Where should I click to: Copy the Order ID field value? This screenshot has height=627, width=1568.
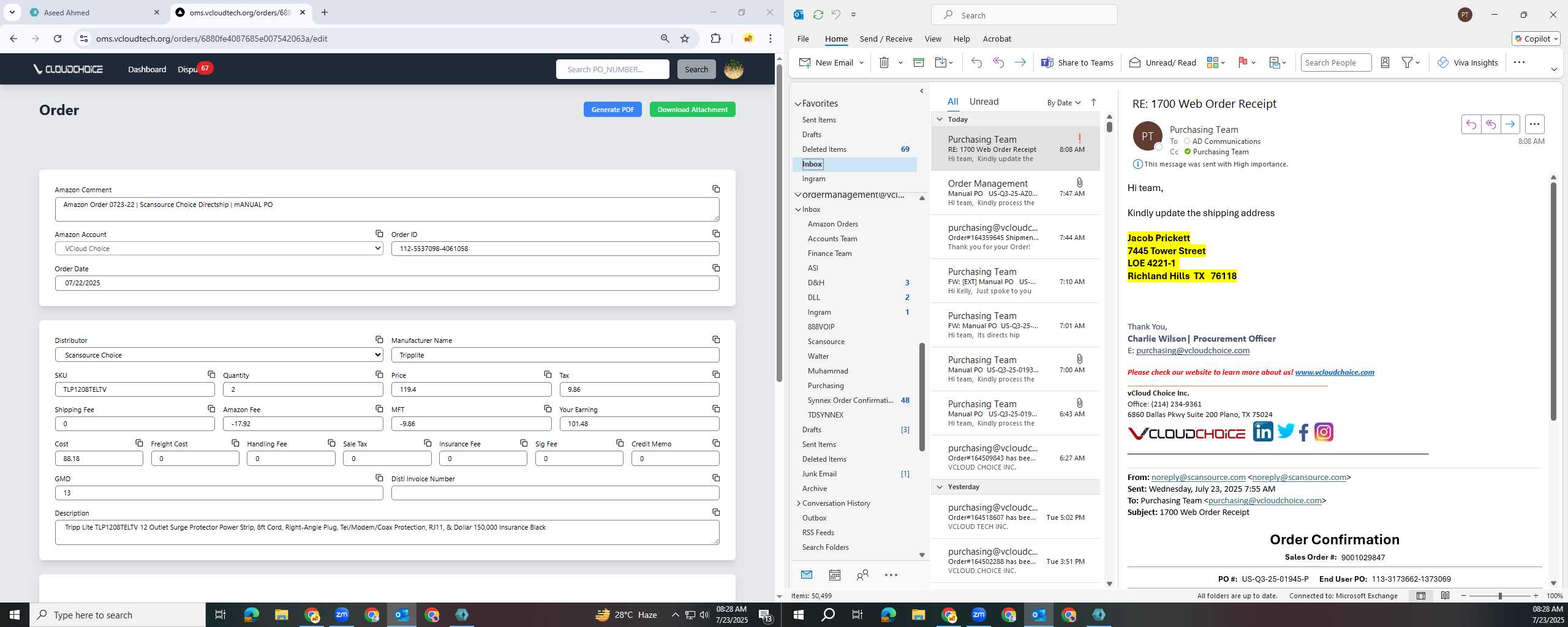[716, 234]
